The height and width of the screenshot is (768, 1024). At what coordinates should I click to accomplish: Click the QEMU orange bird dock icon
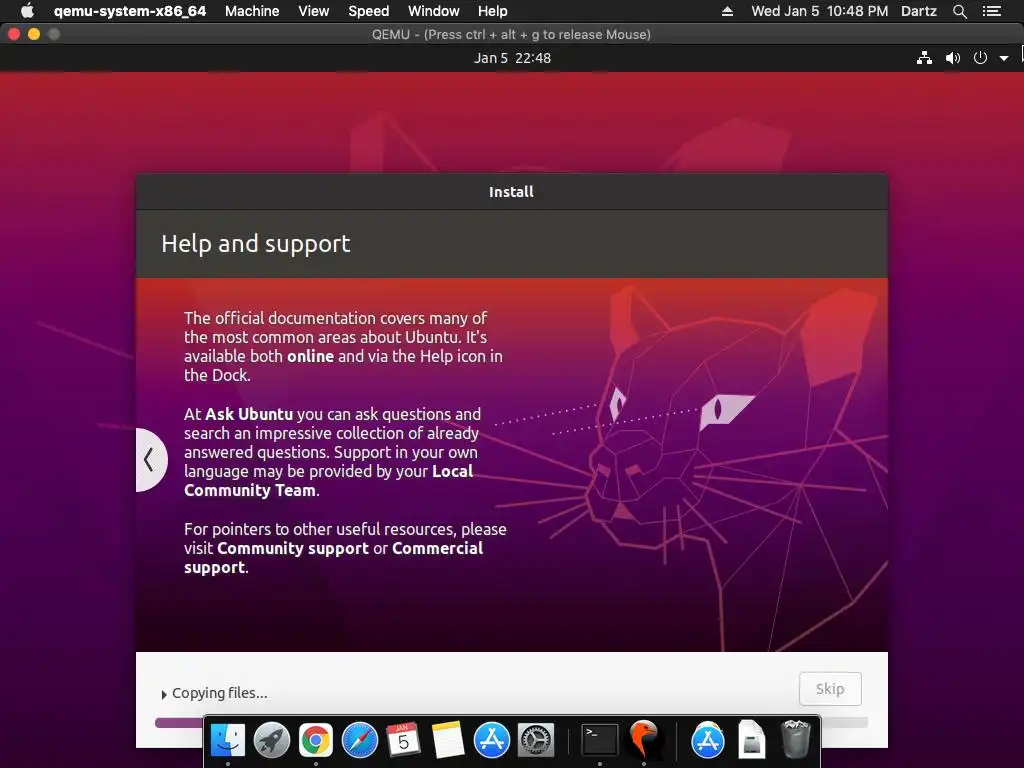coord(644,741)
